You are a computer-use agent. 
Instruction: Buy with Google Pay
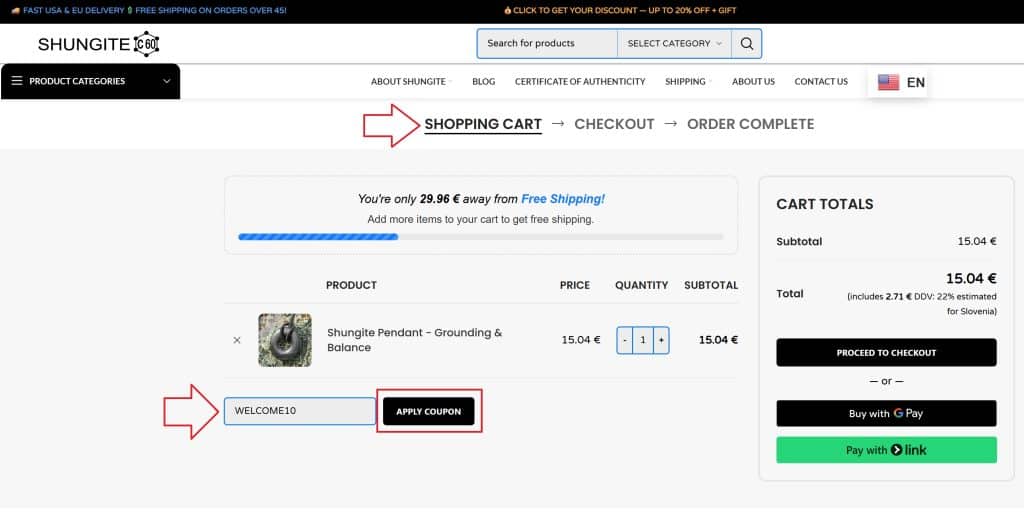tap(886, 413)
